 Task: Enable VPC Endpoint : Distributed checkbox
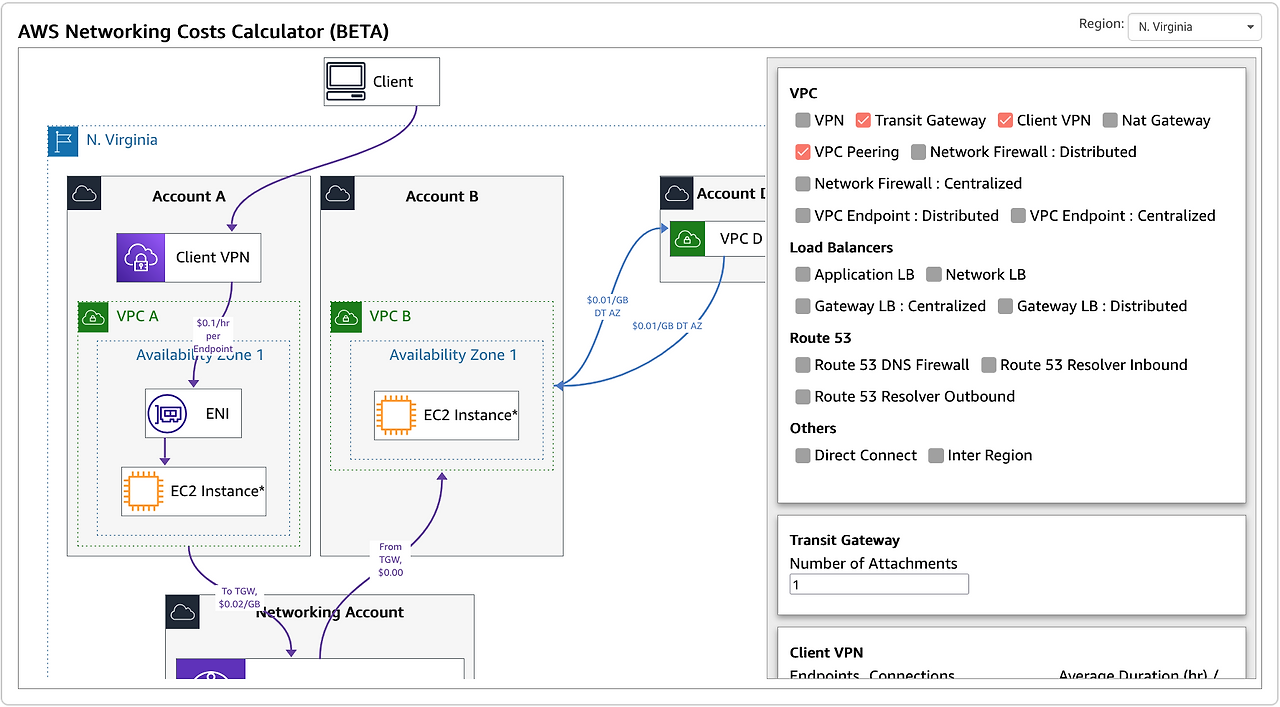[802, 216]
